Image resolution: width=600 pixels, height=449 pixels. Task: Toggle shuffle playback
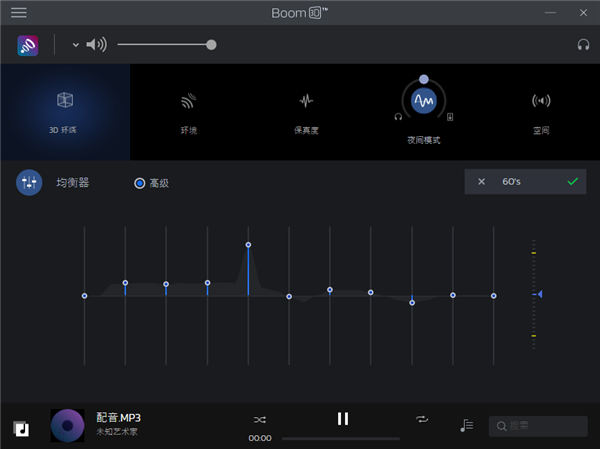tap(260, 419)
